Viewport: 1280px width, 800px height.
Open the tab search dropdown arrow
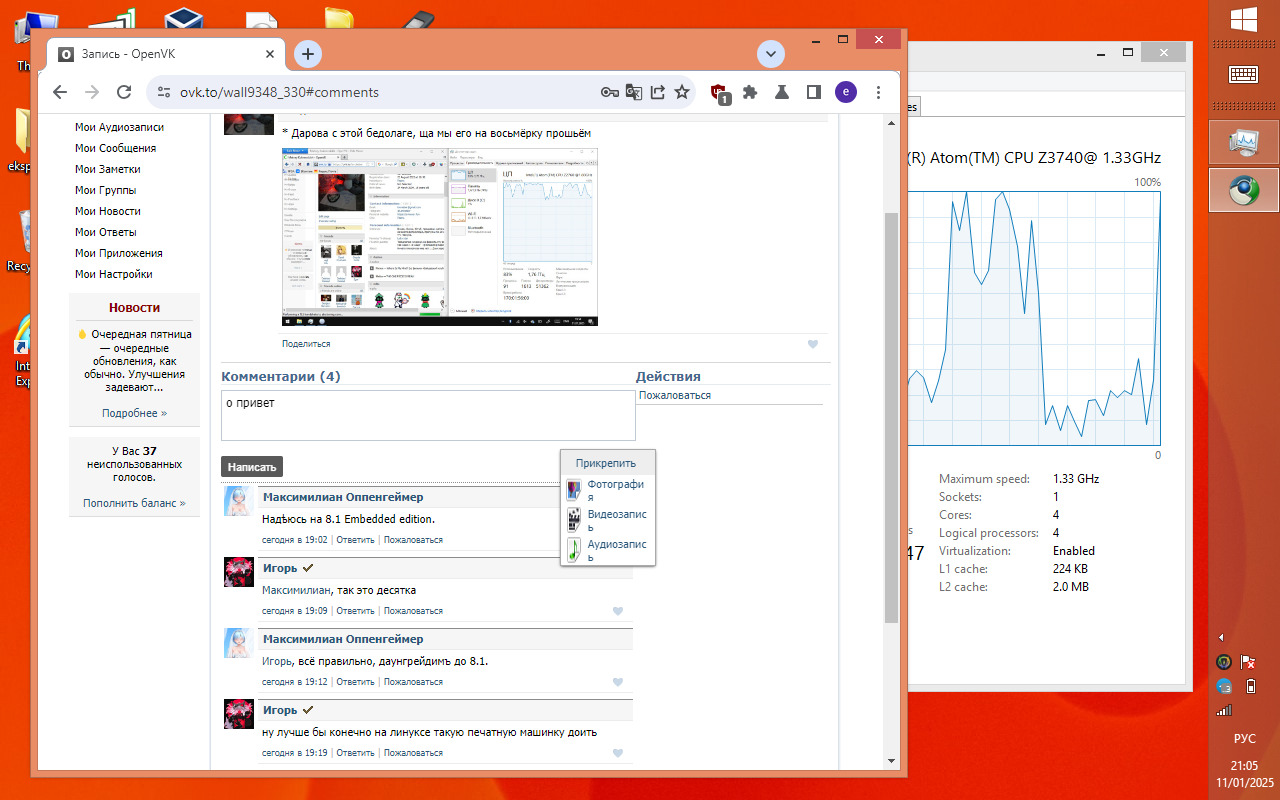coord(770,54)
